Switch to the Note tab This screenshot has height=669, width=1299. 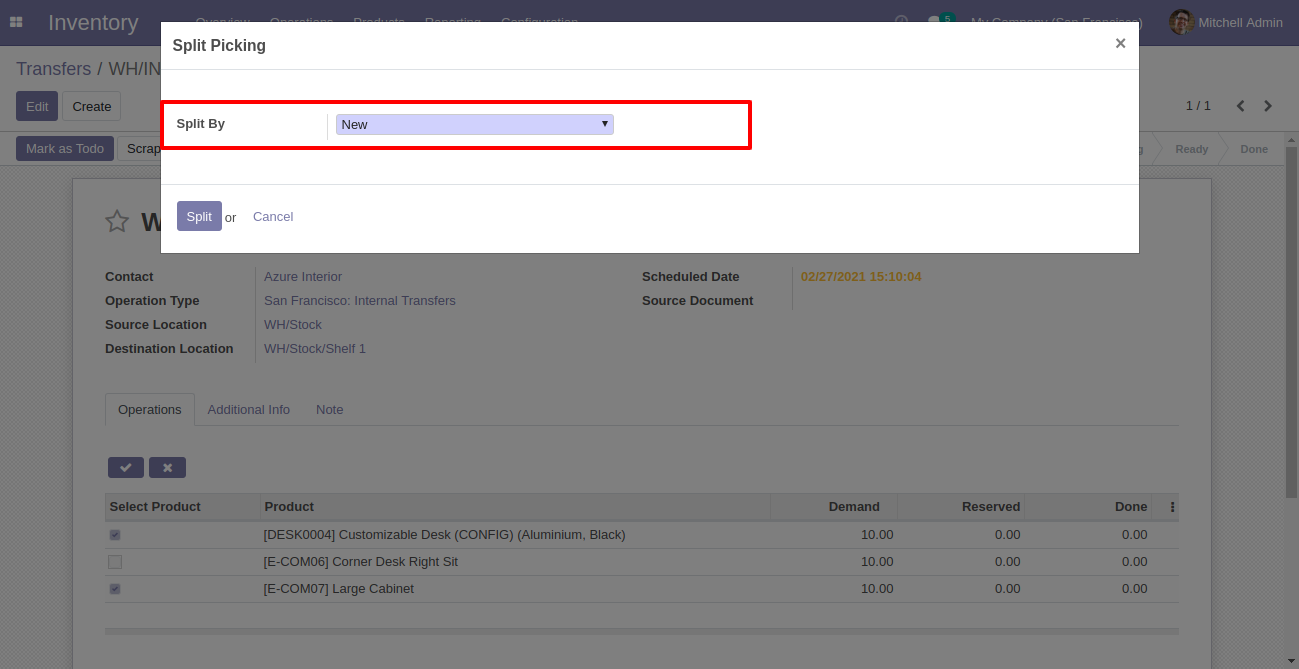click(330, 409)
